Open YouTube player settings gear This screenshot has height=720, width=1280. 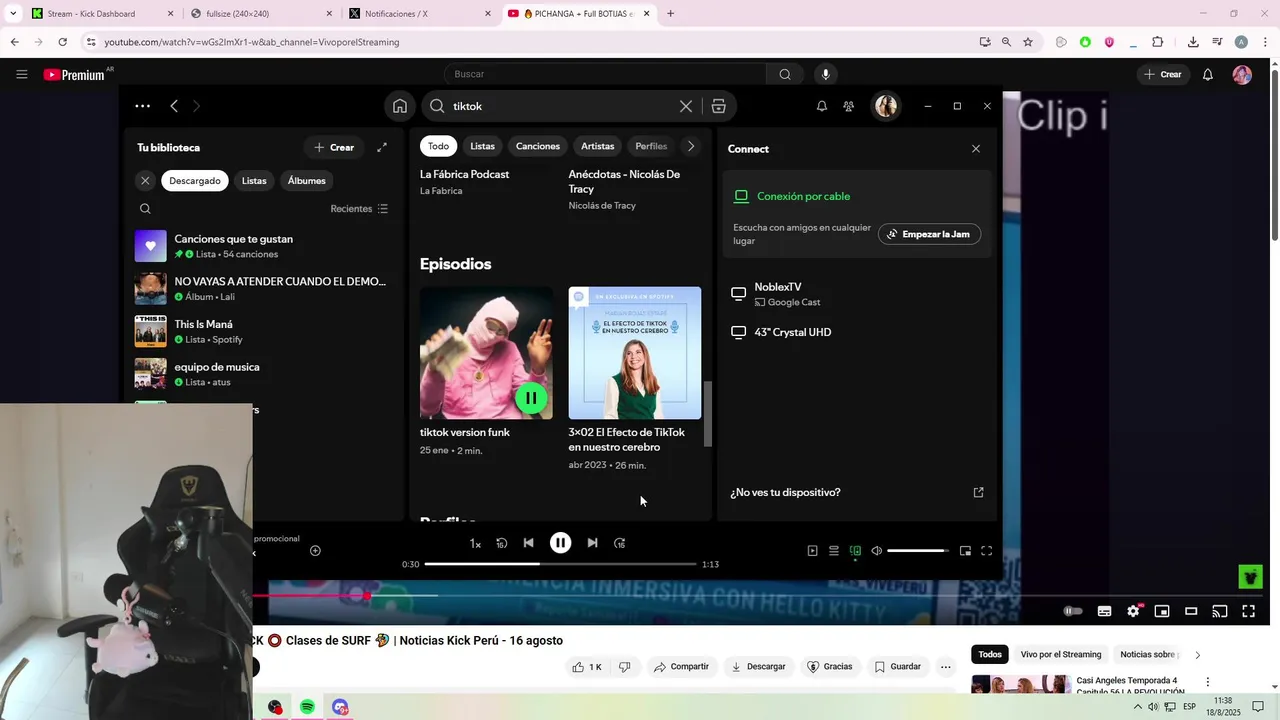tap(1133, 611)
